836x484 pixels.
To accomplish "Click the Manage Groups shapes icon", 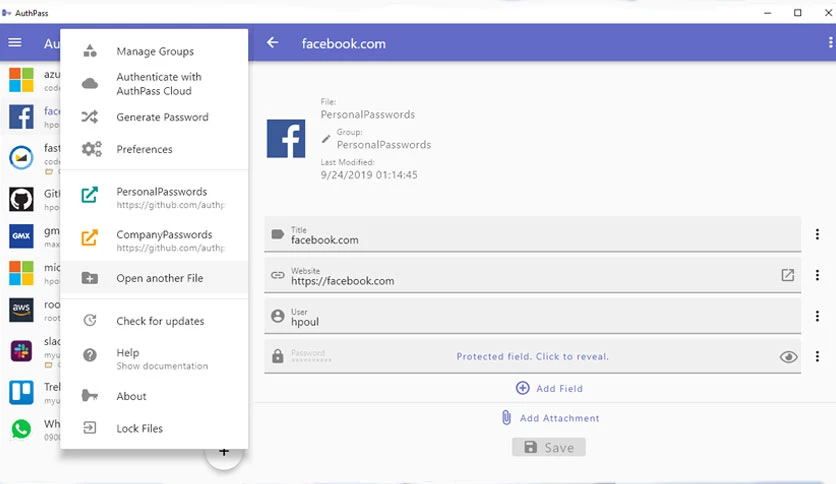I will 90,51.
